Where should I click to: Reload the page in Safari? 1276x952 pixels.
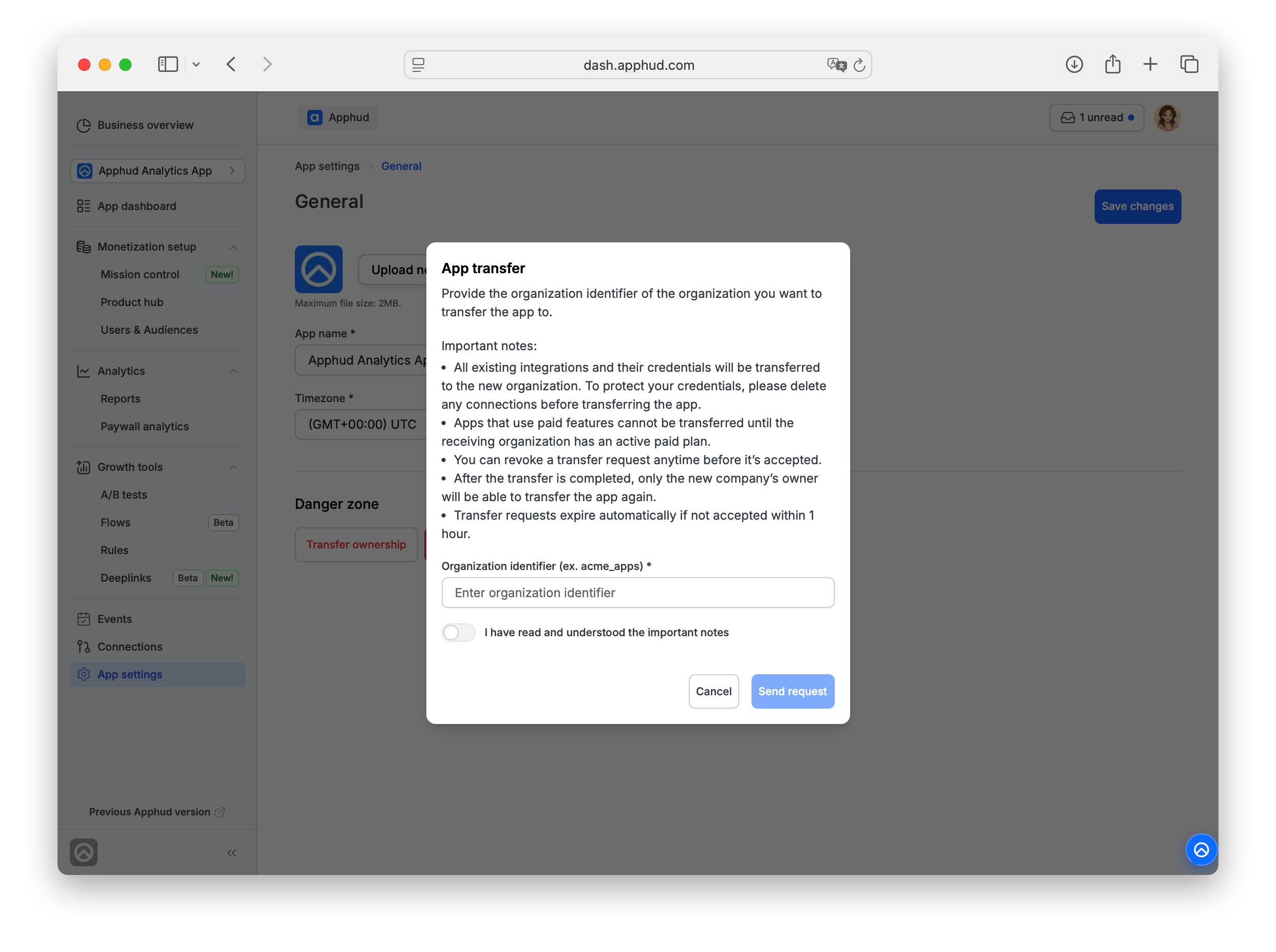click(x=859, y=65)
